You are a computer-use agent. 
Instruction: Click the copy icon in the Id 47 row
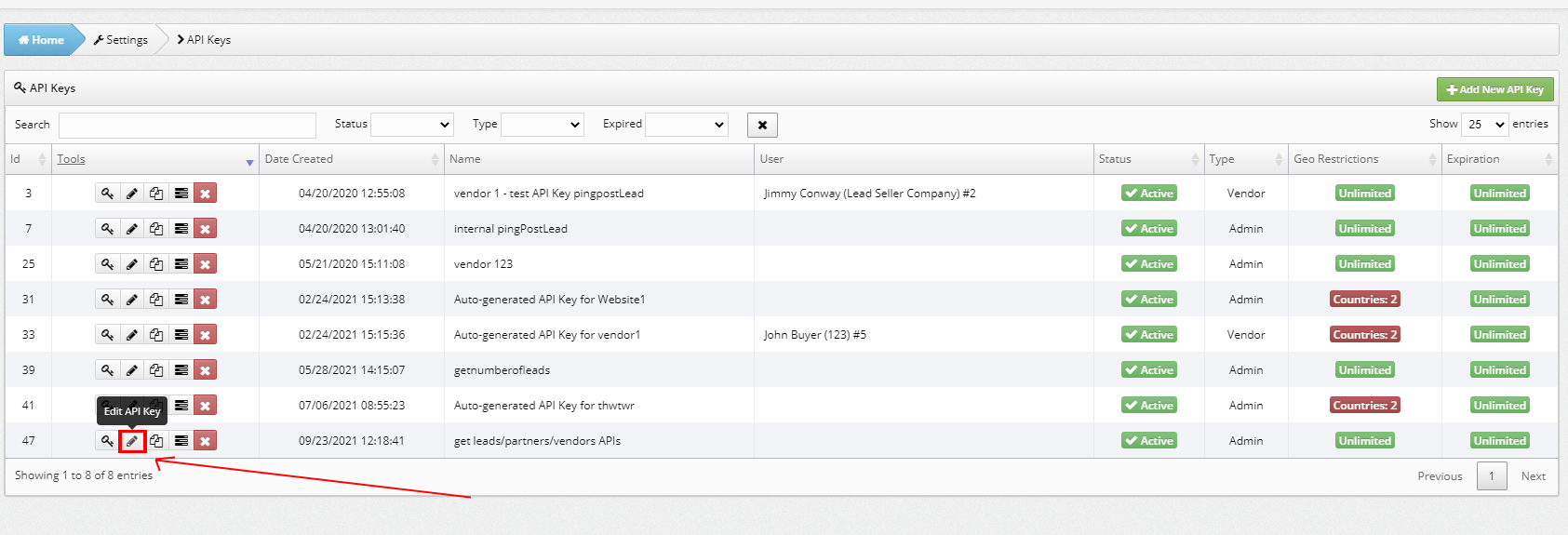[x=156, y=441]
